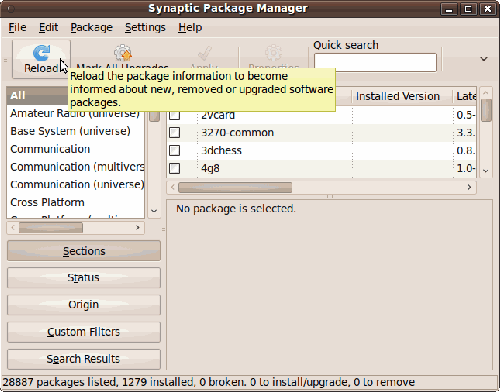The image size is (500, 392).
Task: Click the Sections filter button
Action: point(84,251)
